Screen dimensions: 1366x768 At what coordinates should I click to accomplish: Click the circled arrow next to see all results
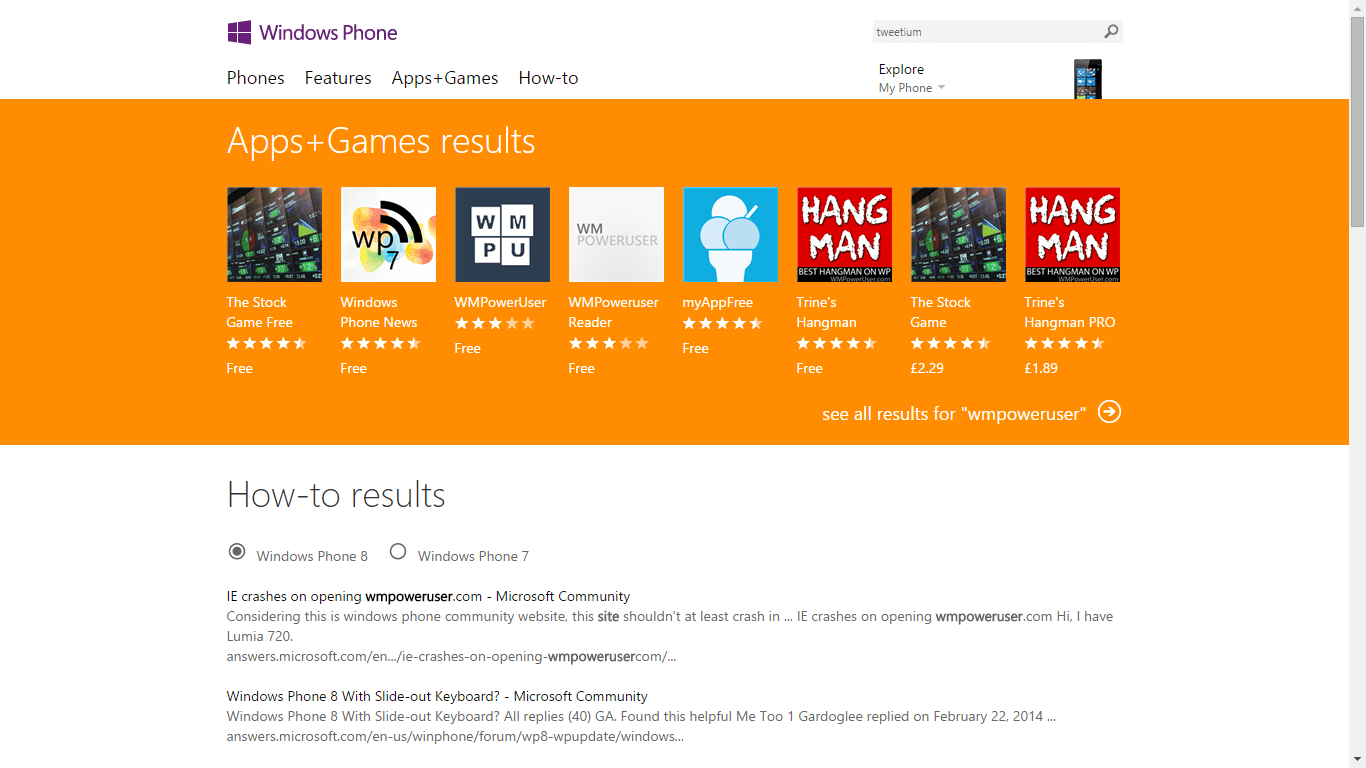pyautogui.click(x=1109, y=412)
